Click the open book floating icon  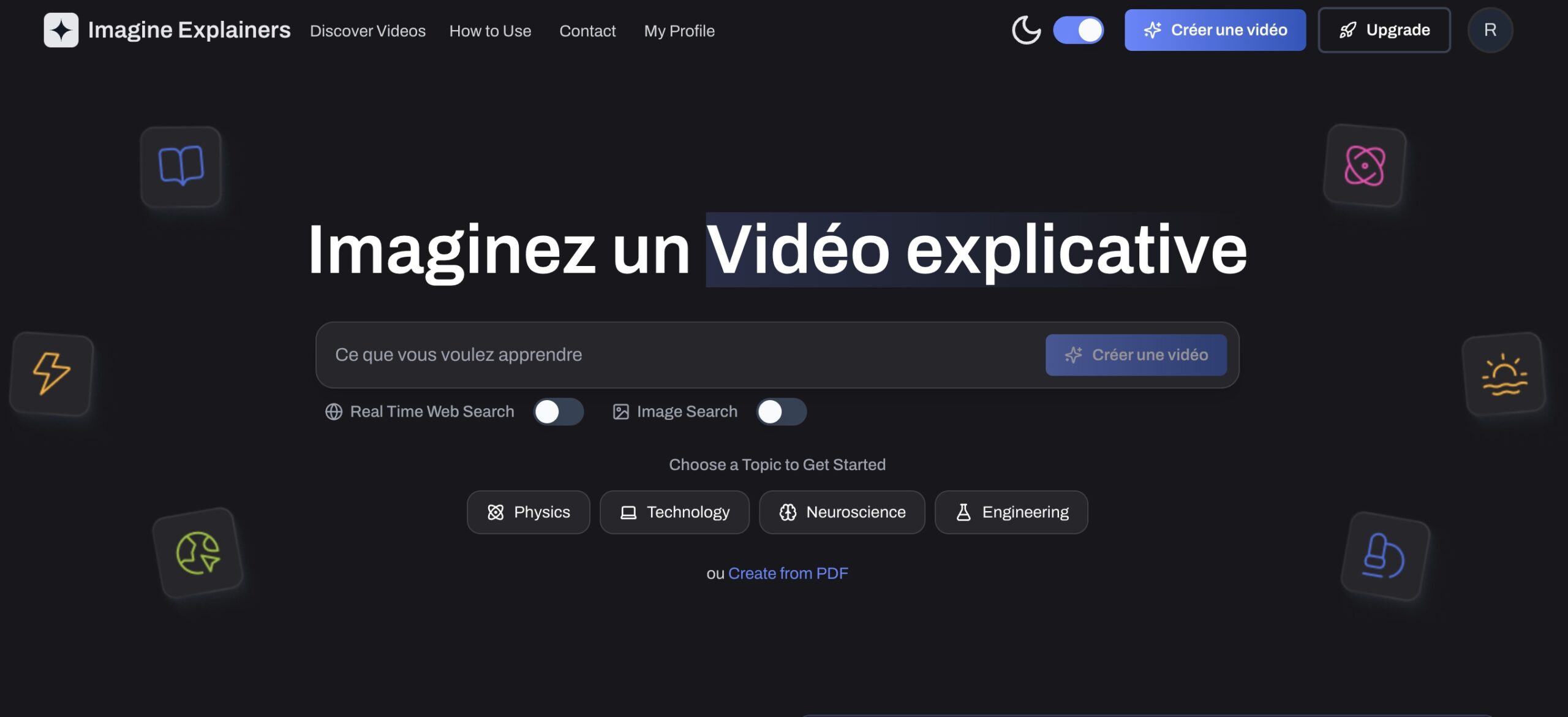pyautogui.click(x=181, y=166)
